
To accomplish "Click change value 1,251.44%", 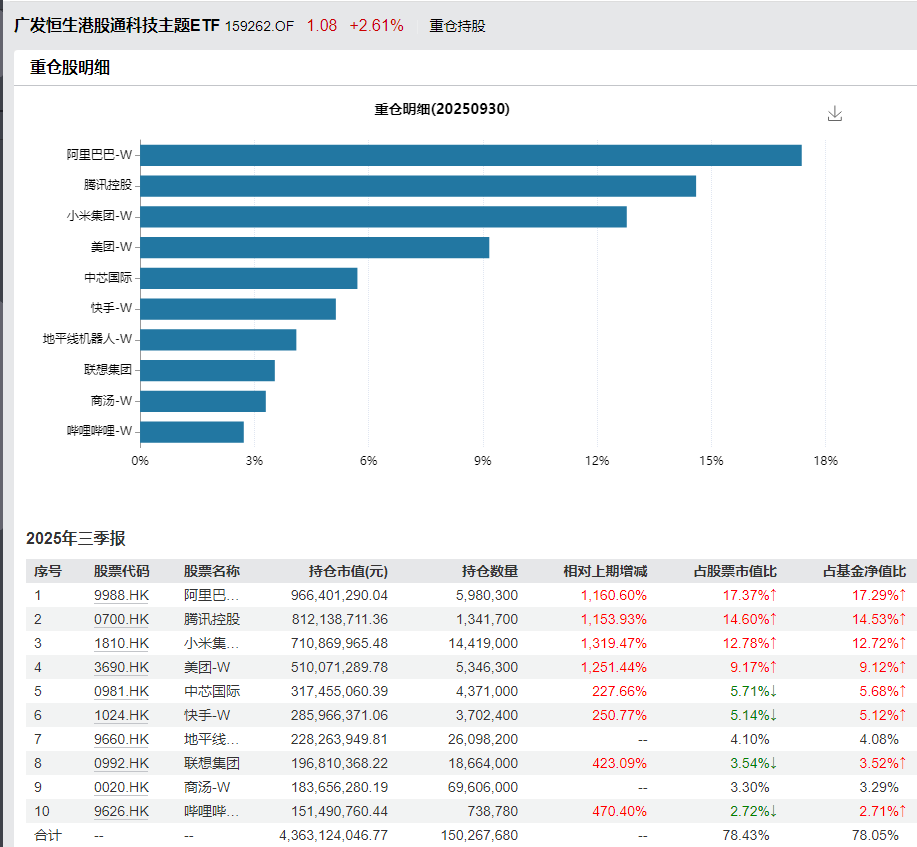I will tap(613, 667).
